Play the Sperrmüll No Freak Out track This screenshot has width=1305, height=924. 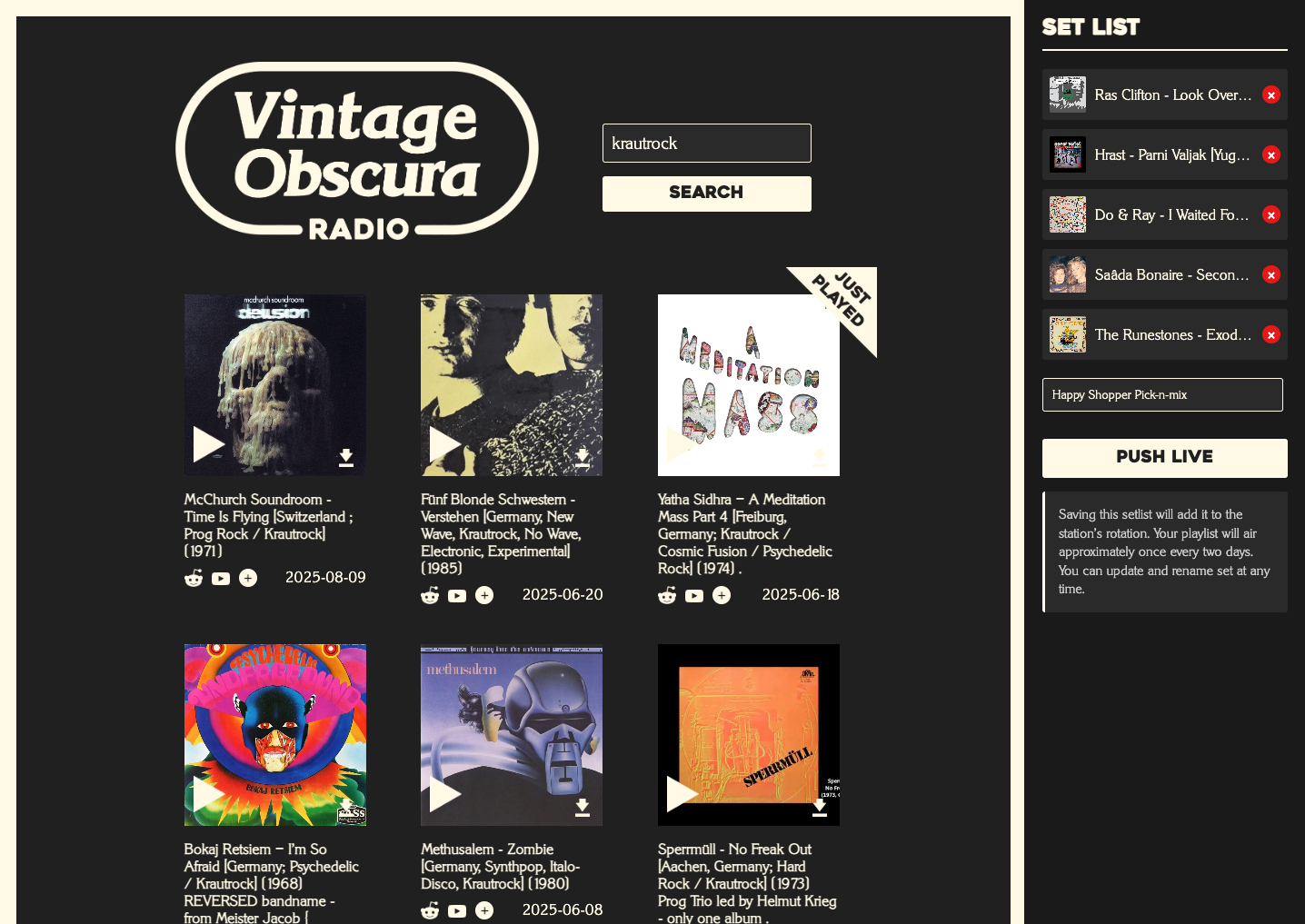tap(682, 794)
